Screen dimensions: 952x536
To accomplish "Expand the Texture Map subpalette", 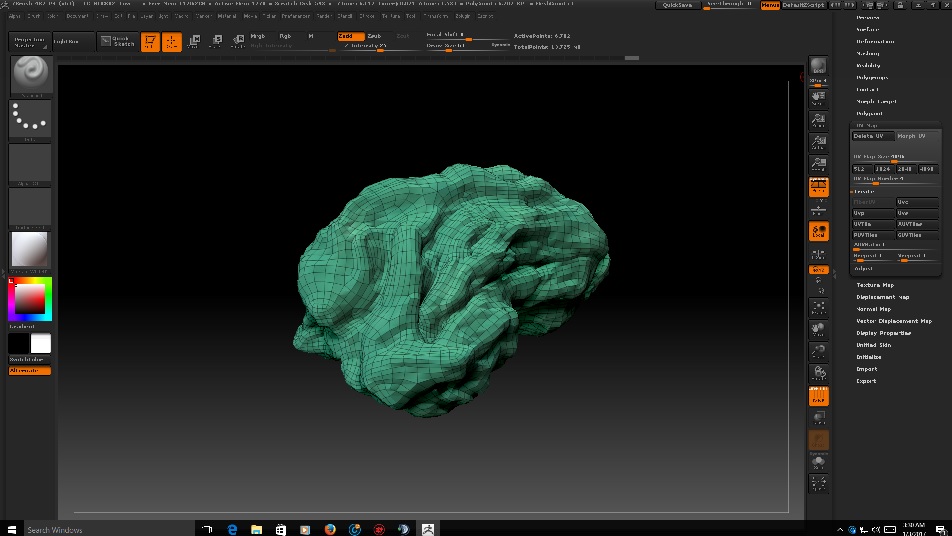I will (875, 285).
